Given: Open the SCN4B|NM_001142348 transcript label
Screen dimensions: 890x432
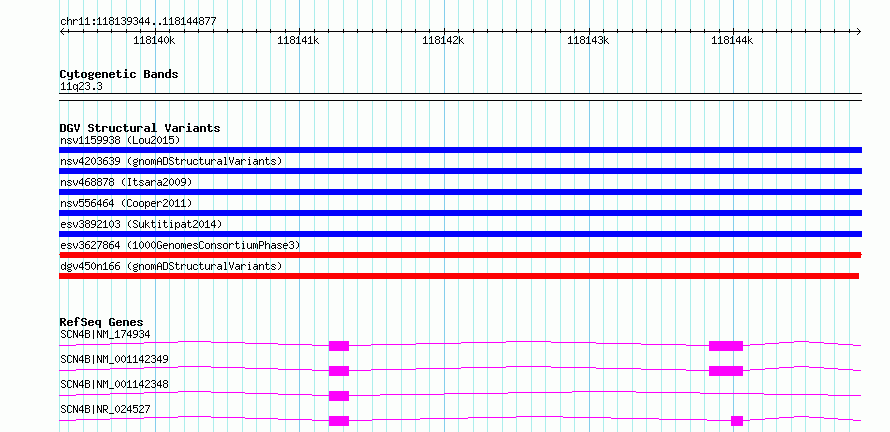Looking at the screenshot, I should point(114,384).
